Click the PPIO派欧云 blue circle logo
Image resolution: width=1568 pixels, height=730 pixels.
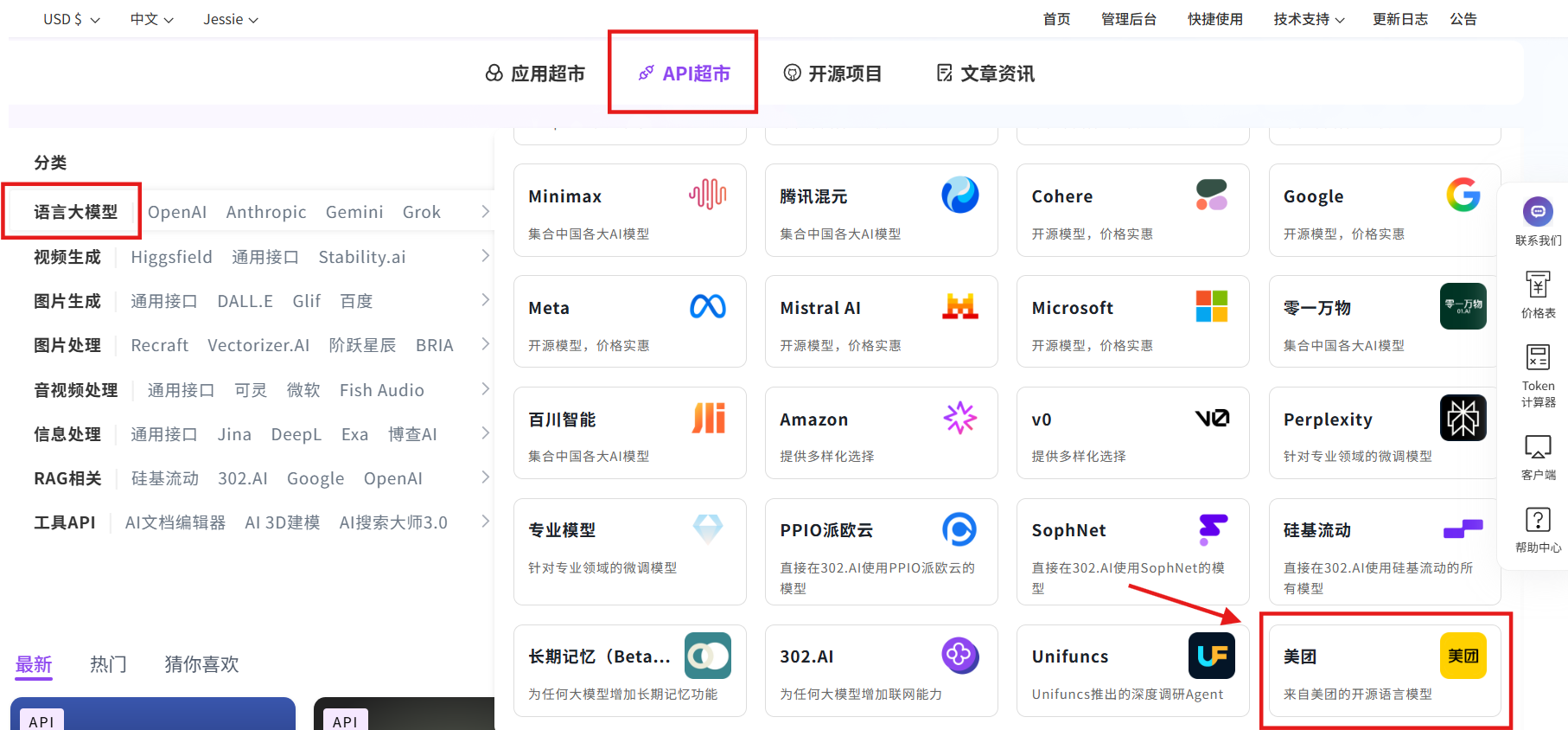tap(959, 529)
